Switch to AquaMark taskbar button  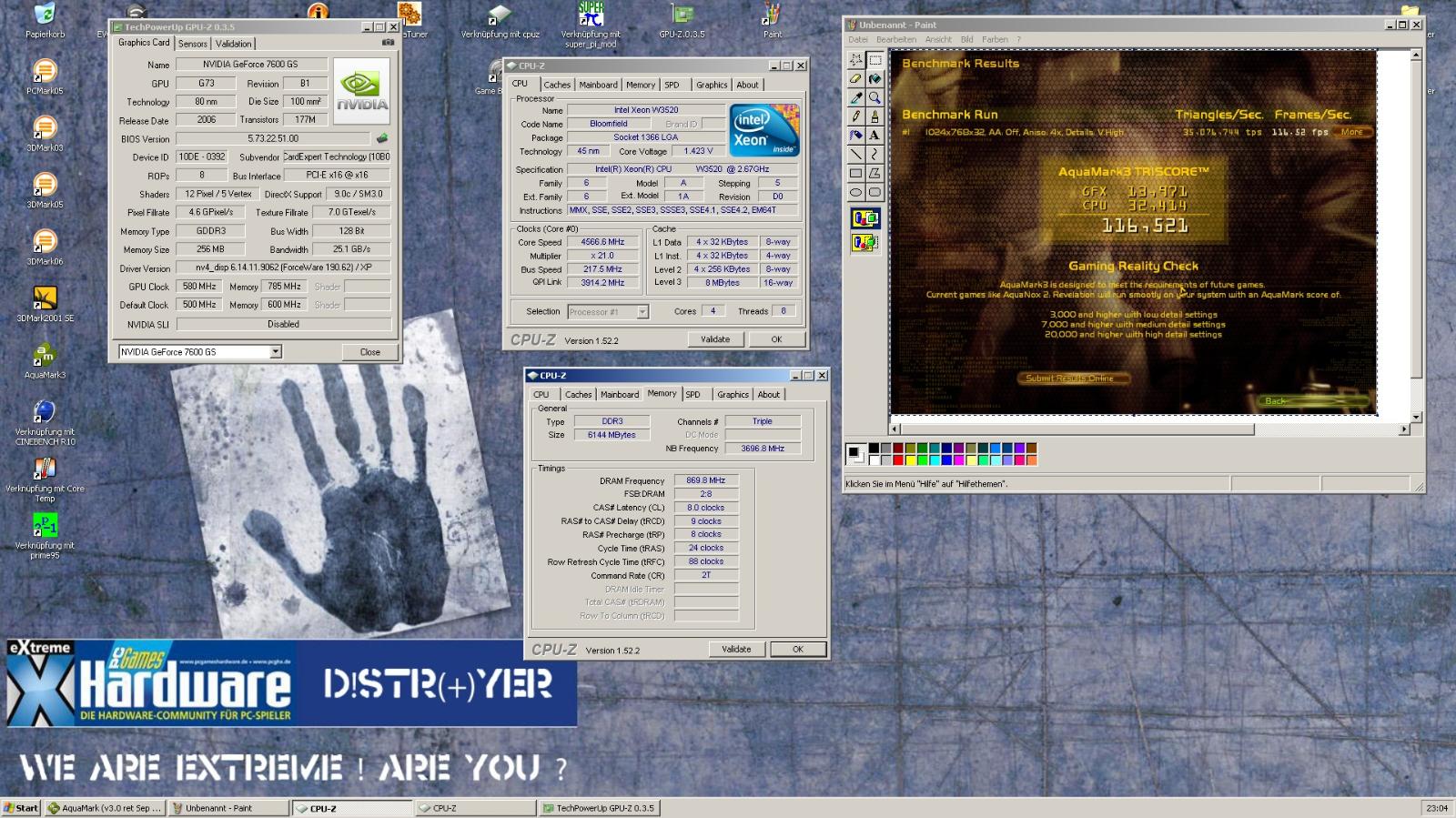(x=106, y=808)
